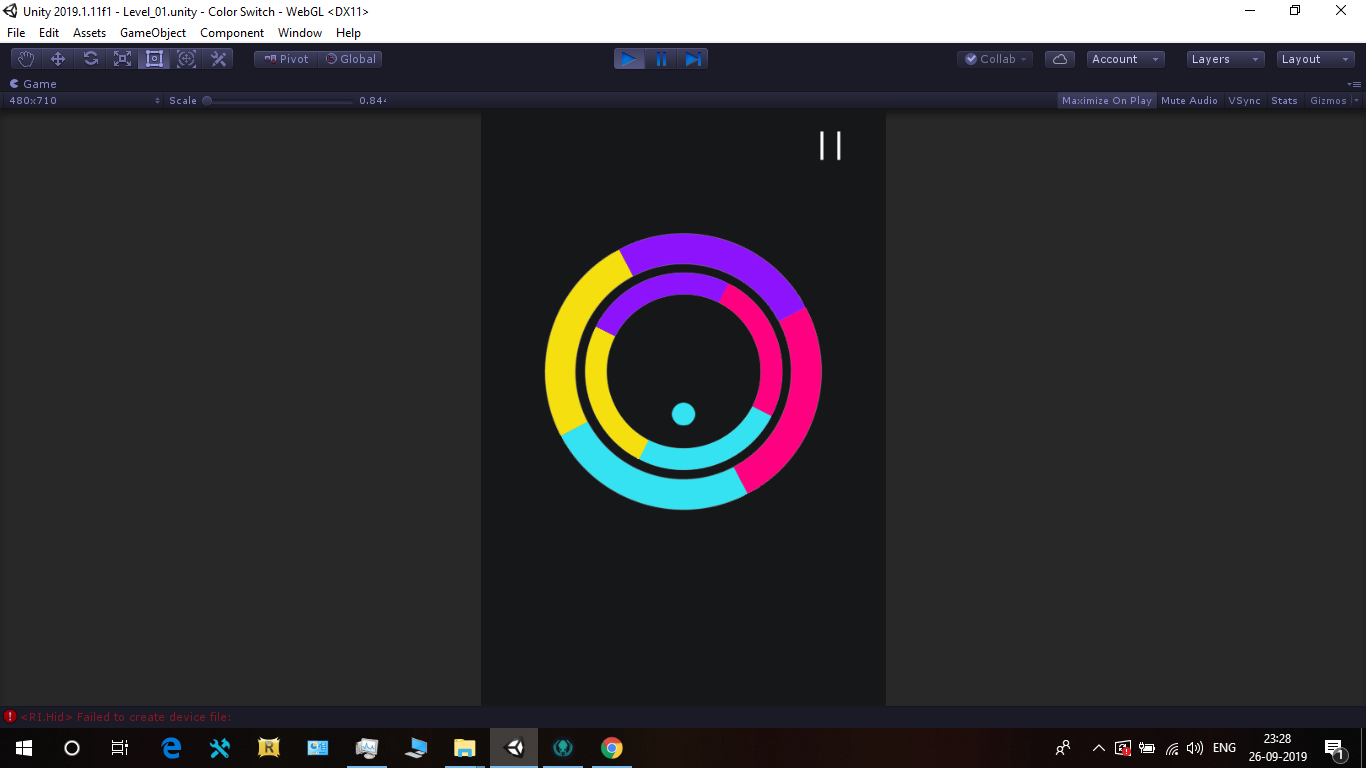Open the notification center
This screenshot has height=768, width=1366.
[1334, 748]
